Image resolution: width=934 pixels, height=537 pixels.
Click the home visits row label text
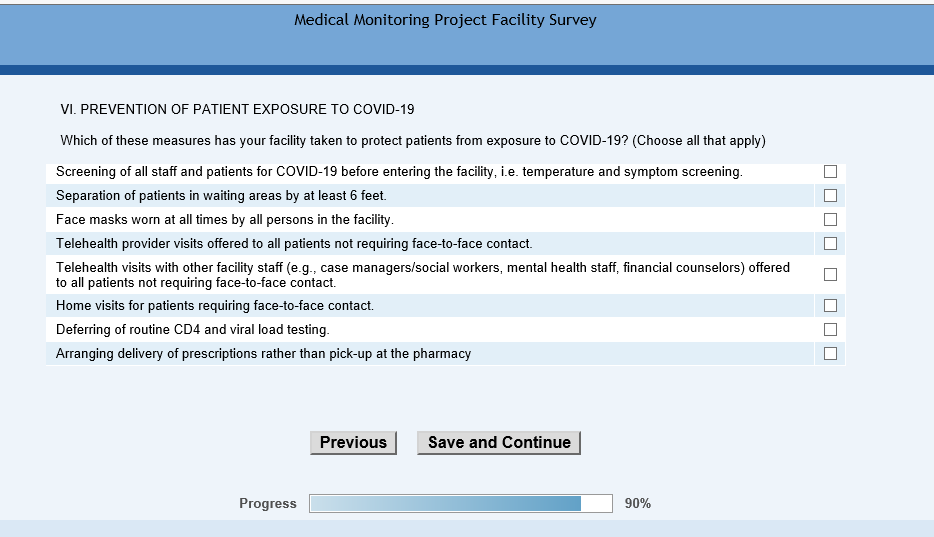[215, 306]
